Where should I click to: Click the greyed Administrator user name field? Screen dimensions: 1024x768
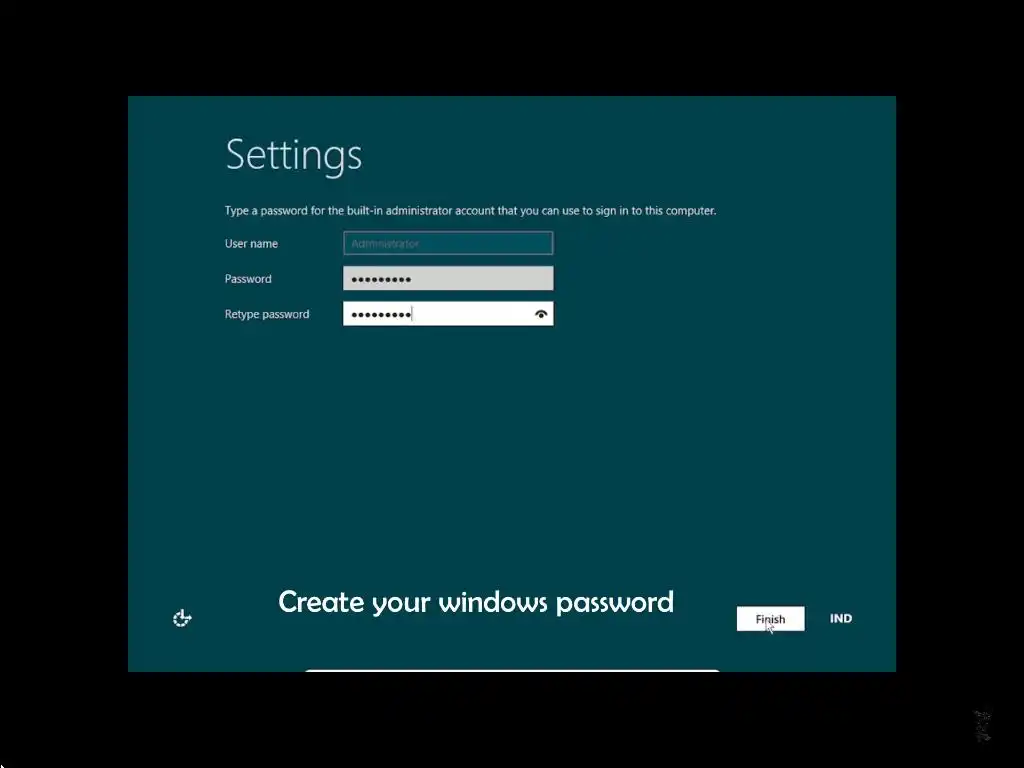point(448,243)
